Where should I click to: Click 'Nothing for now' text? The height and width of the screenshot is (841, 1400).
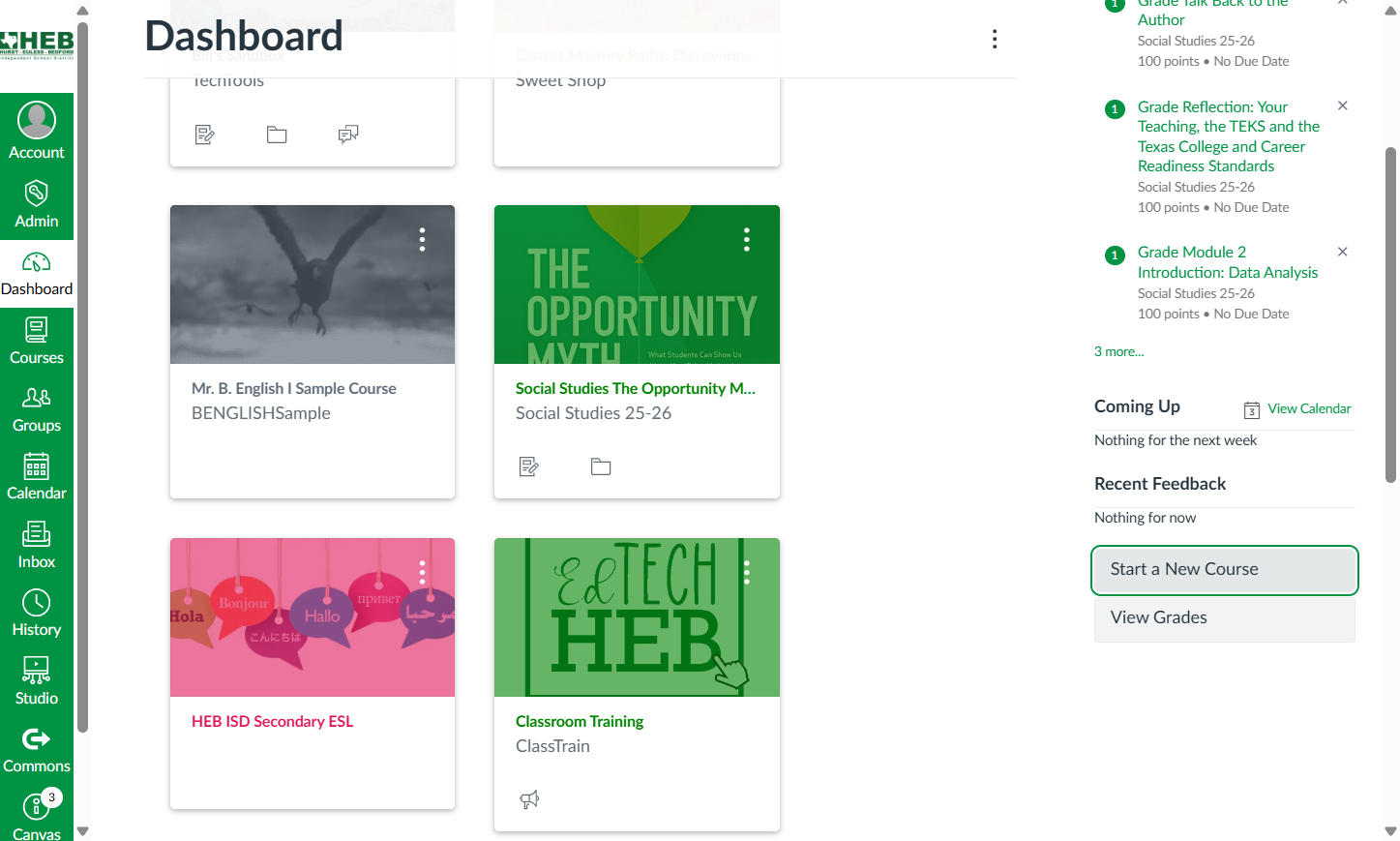pyautogui.click(x=1145, y=518)
